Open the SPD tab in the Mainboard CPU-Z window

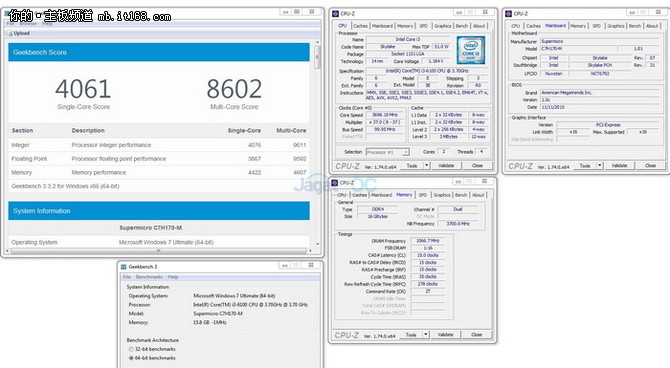(x=597, y=26)
